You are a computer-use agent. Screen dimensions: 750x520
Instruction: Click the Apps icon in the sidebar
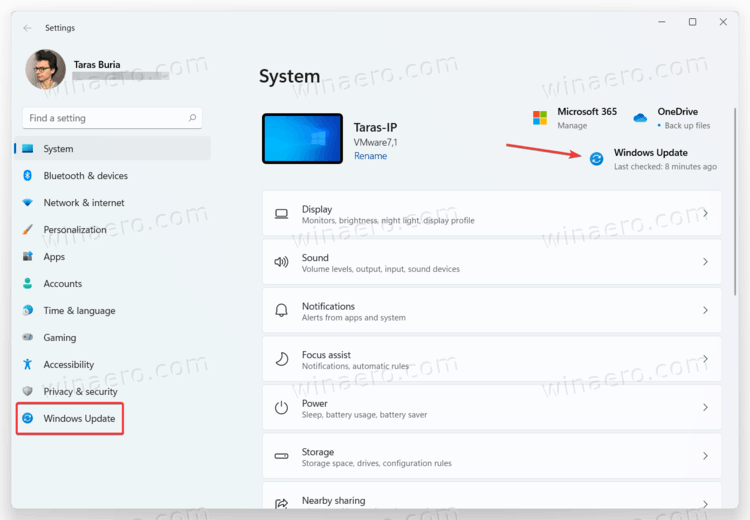tap(28, 256)
